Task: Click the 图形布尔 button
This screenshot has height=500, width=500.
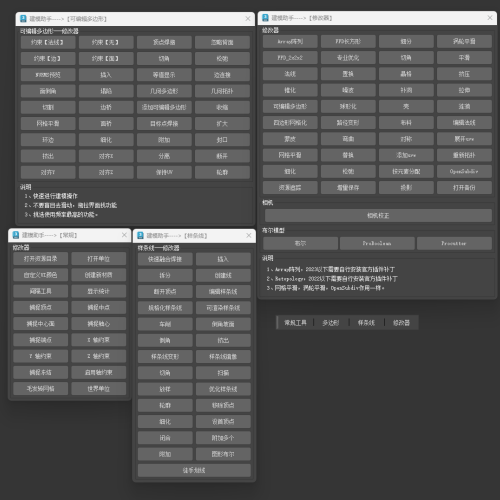Action: point(223,454)
